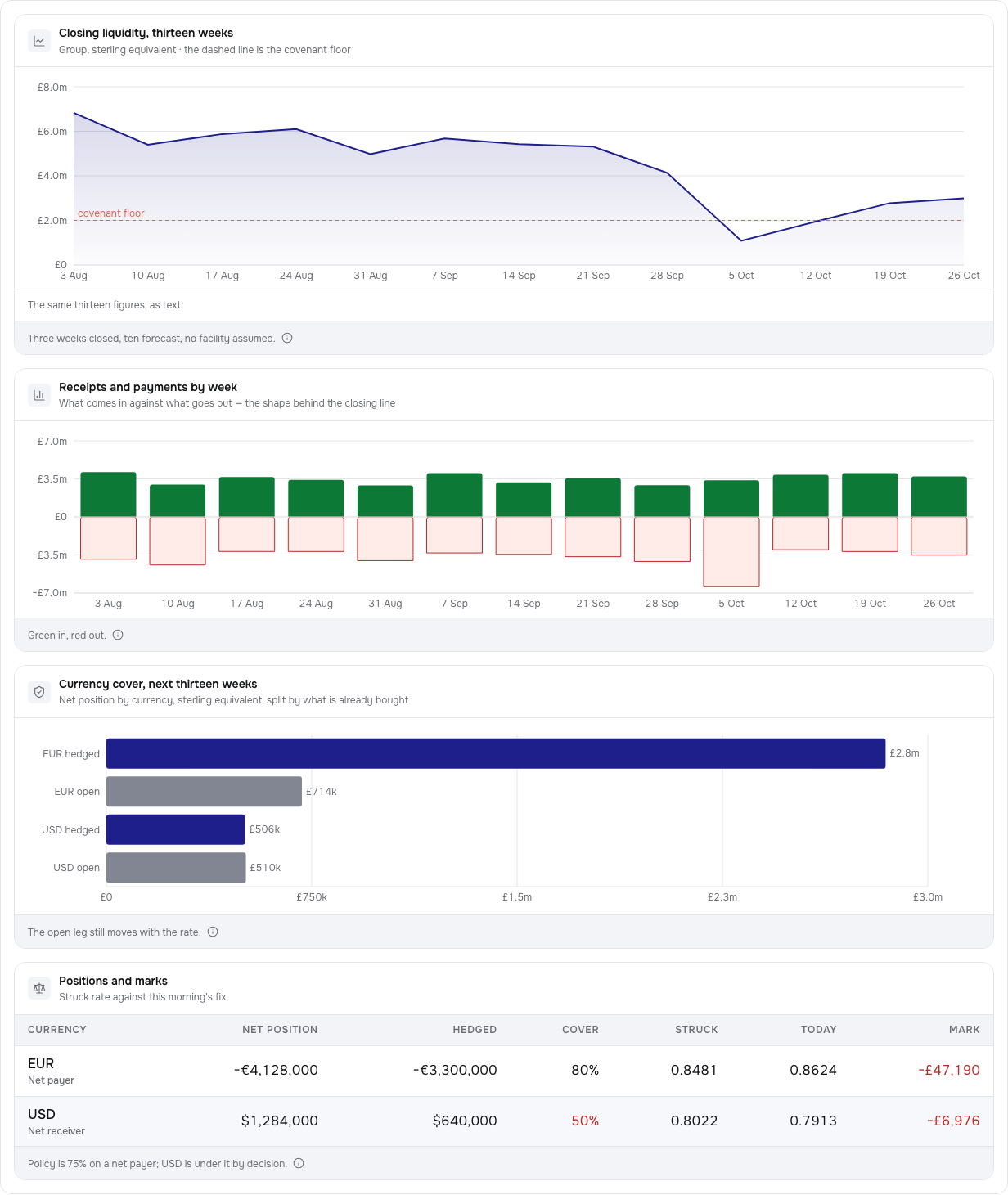The image size is (1008, 1195).
Task: Click the 'Receipts and payments by week' heading
Action: [x=148, y=387]
